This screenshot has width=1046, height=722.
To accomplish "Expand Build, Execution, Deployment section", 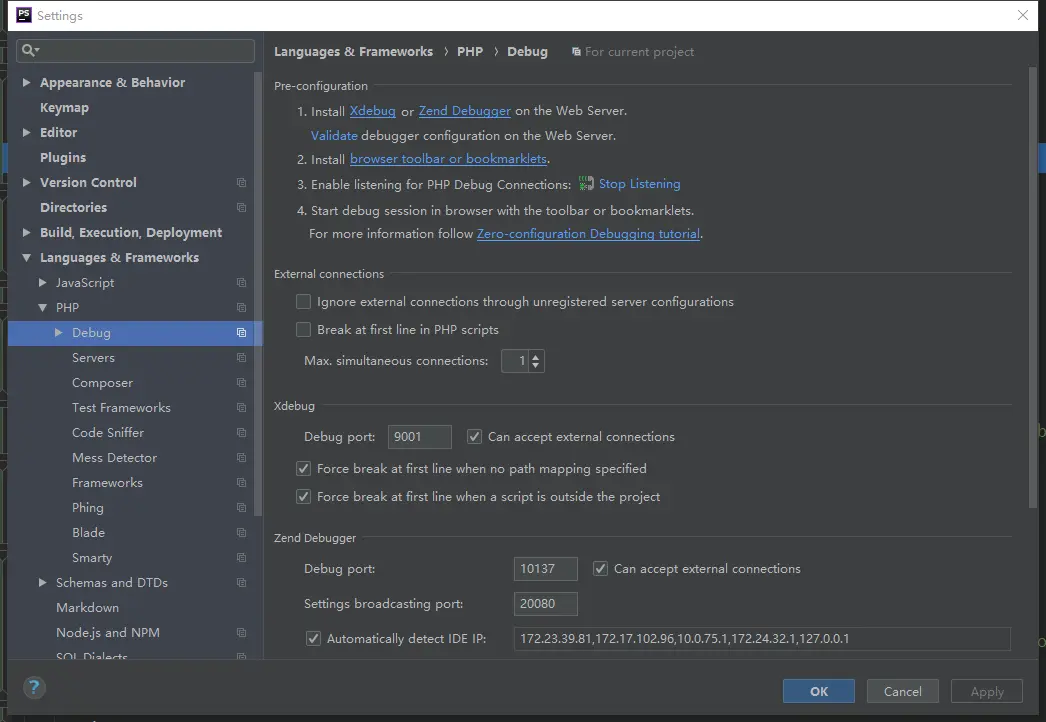I will click(27, 232).
